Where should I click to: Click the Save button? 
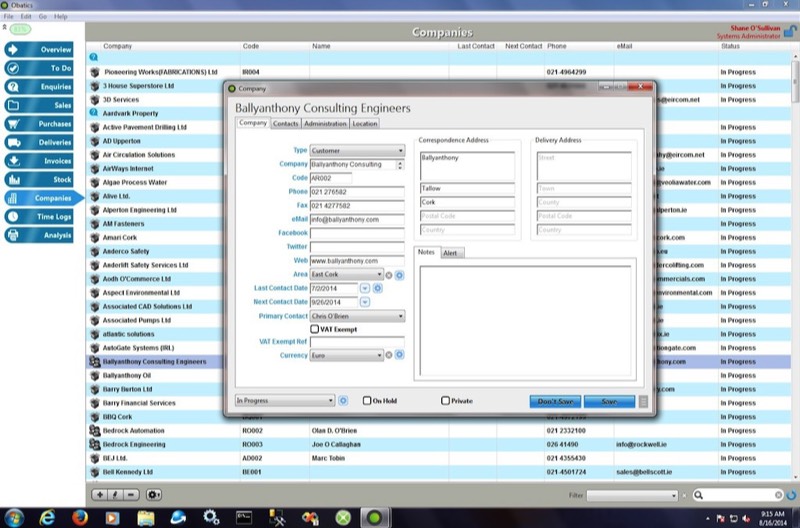click(x=610, y=401)
